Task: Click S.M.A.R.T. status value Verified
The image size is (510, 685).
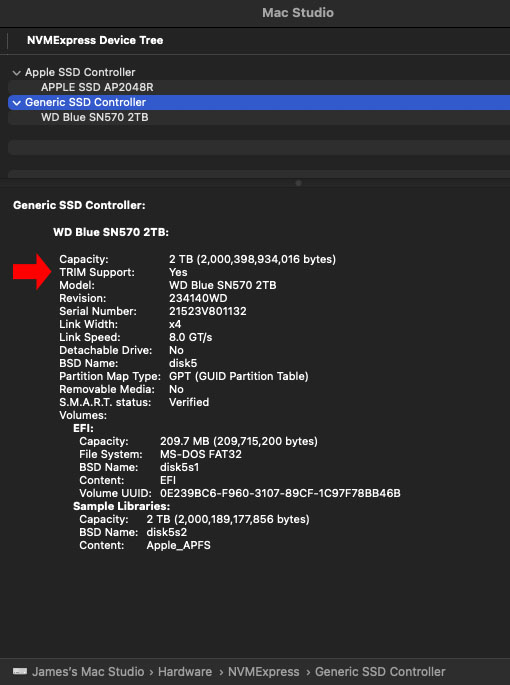Action: [189, 402]
